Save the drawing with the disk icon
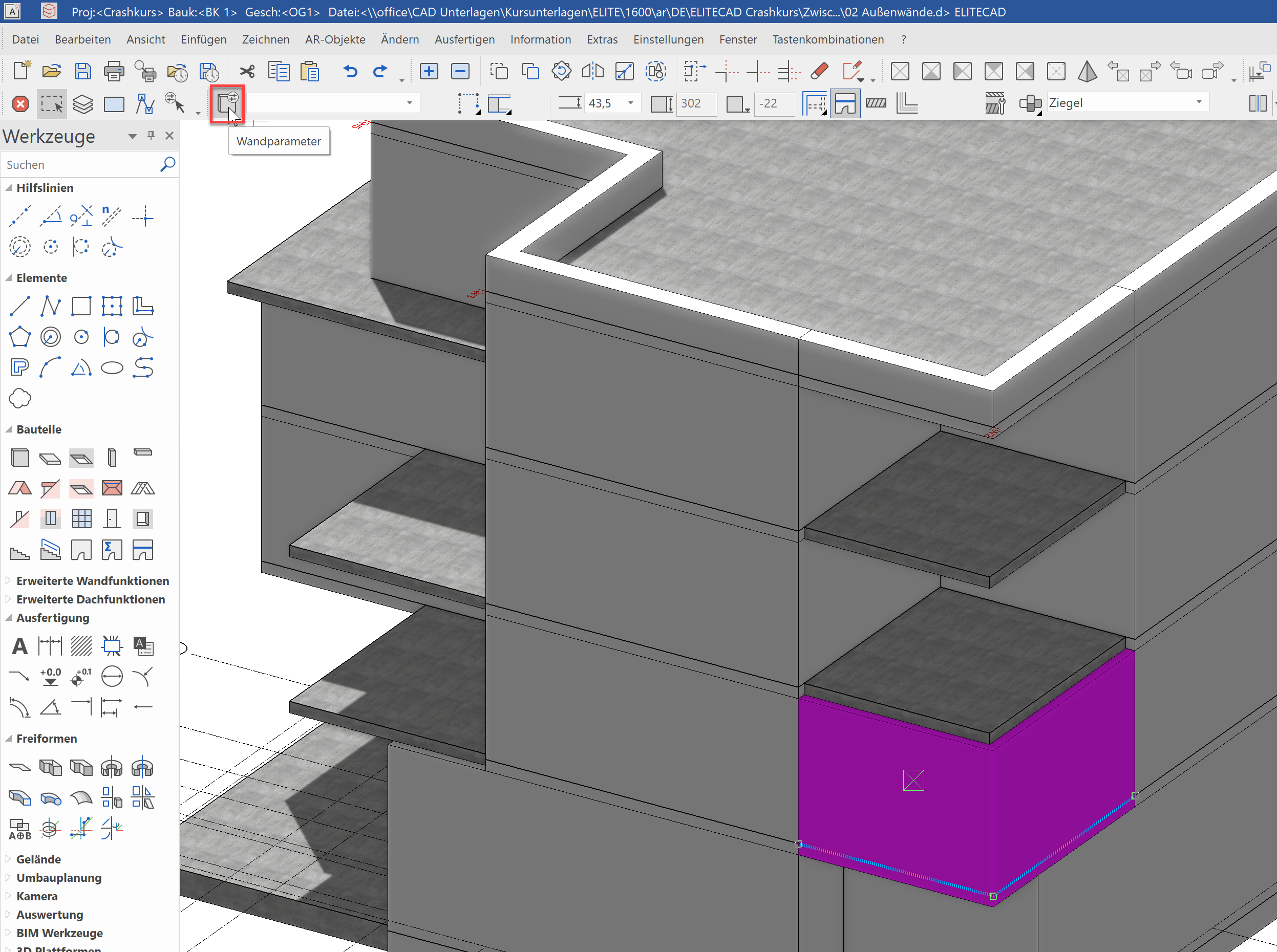The height and width of the screenshot is (952, 1277). [x=83, y=72]
